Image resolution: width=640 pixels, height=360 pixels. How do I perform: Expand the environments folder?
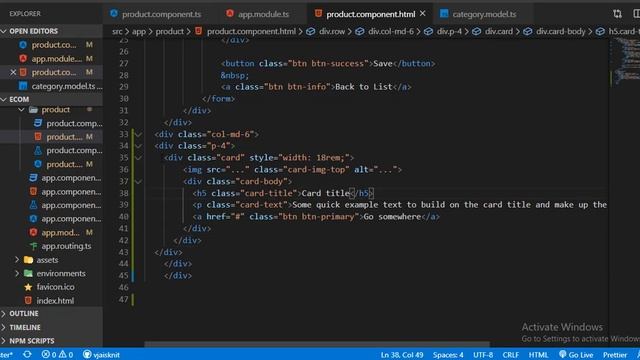point(17,273)
